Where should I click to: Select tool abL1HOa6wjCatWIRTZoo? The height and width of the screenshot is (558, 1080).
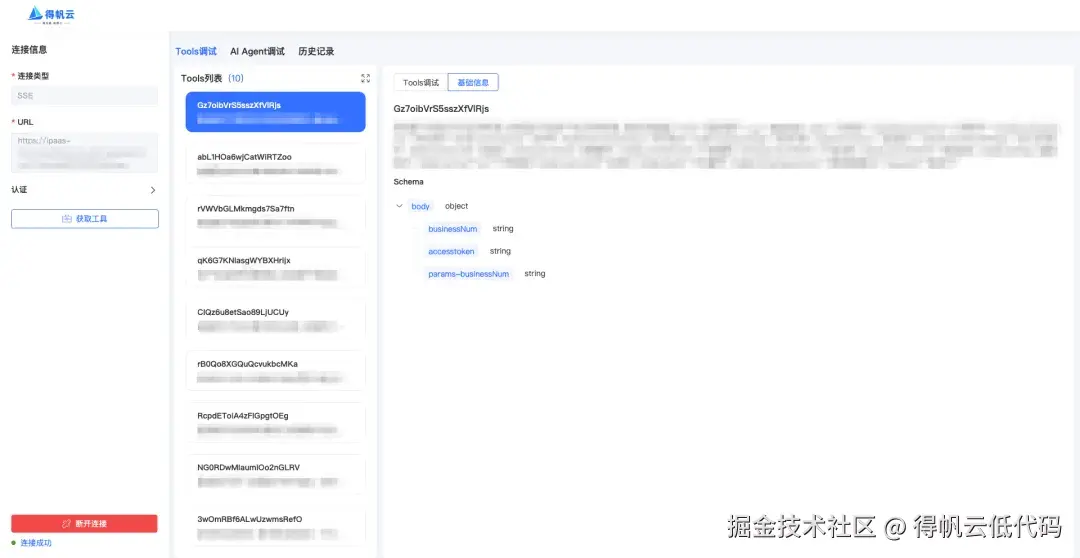276,164
